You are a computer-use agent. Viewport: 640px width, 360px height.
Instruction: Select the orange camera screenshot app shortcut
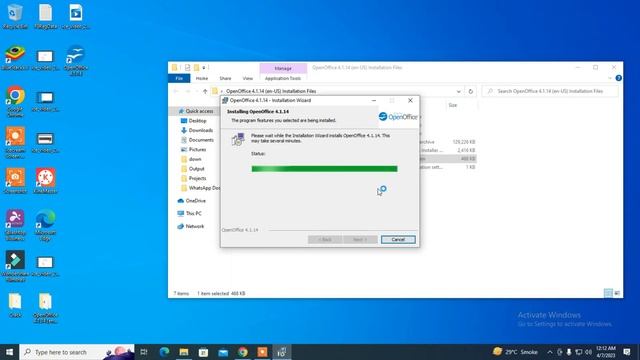click(15, 181)
